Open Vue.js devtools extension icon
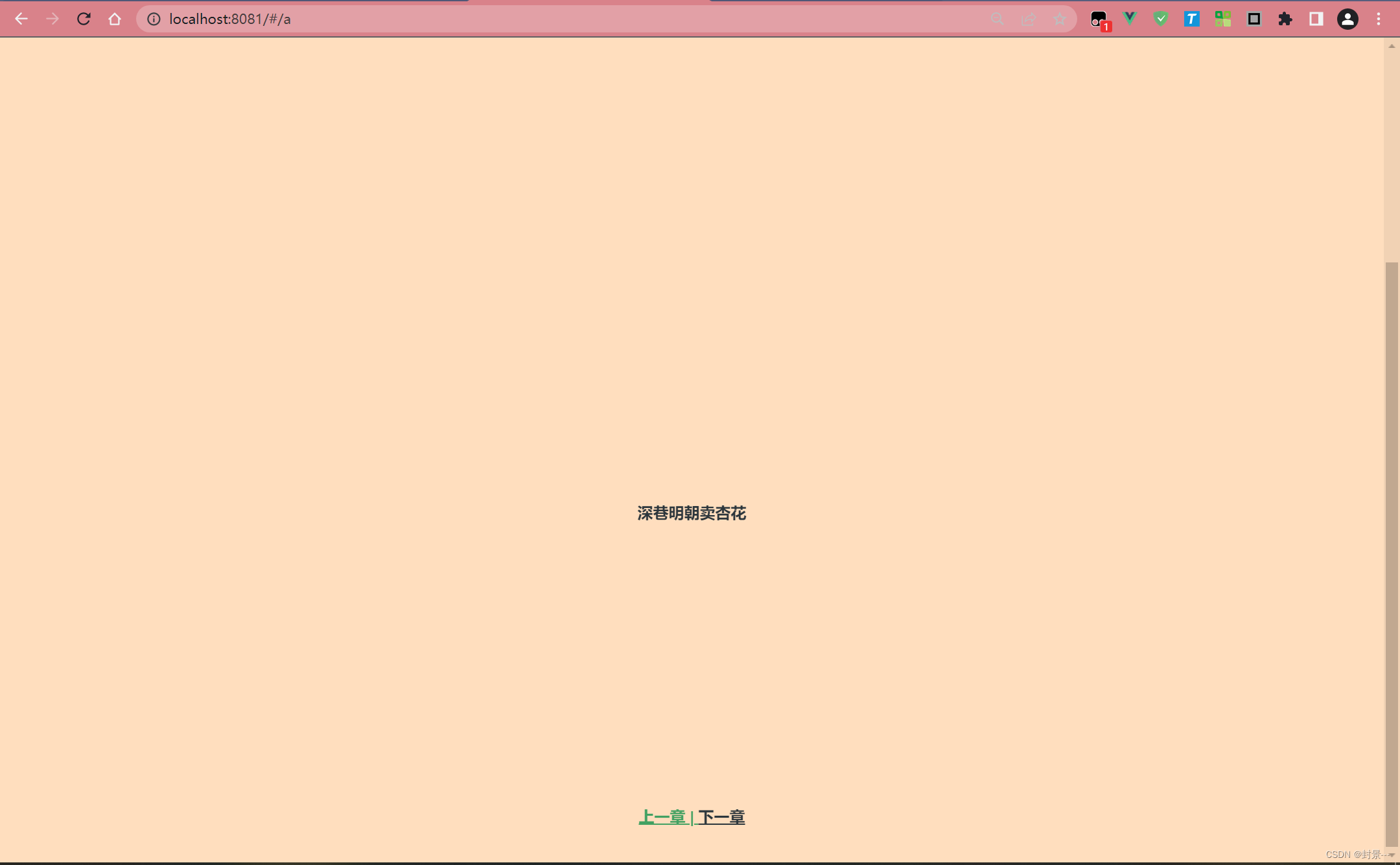 [1130, 19]
